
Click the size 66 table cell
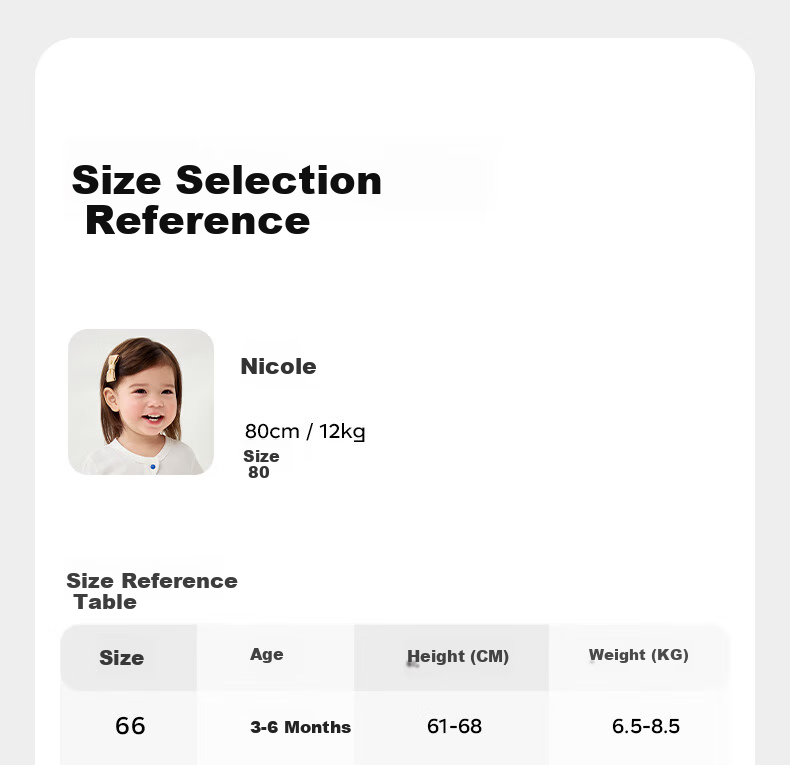click(x=130, y=726)
